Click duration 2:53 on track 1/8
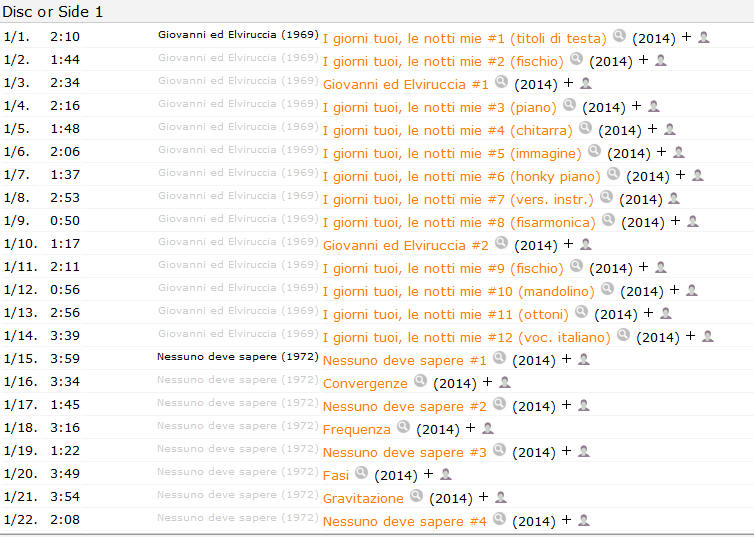 click(65, 198)
